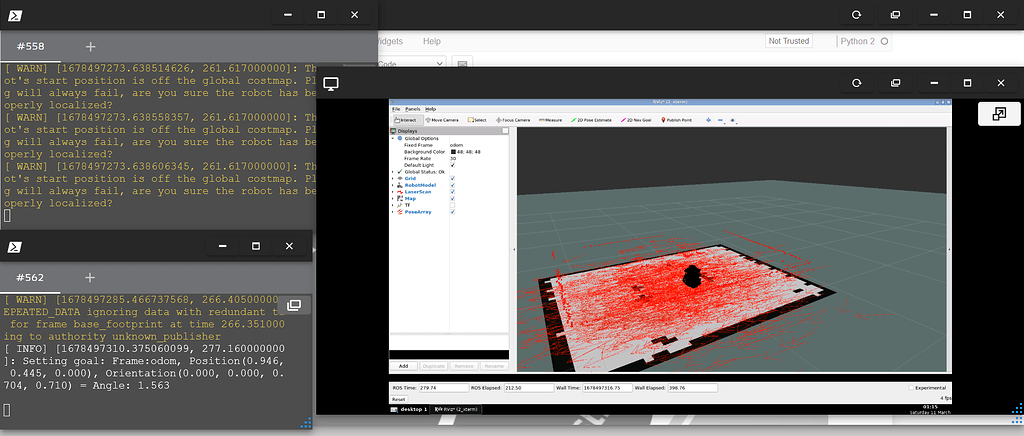Expand the Global Status: Ok item
Screen dimensions: 1024x436
click(392, 172)
